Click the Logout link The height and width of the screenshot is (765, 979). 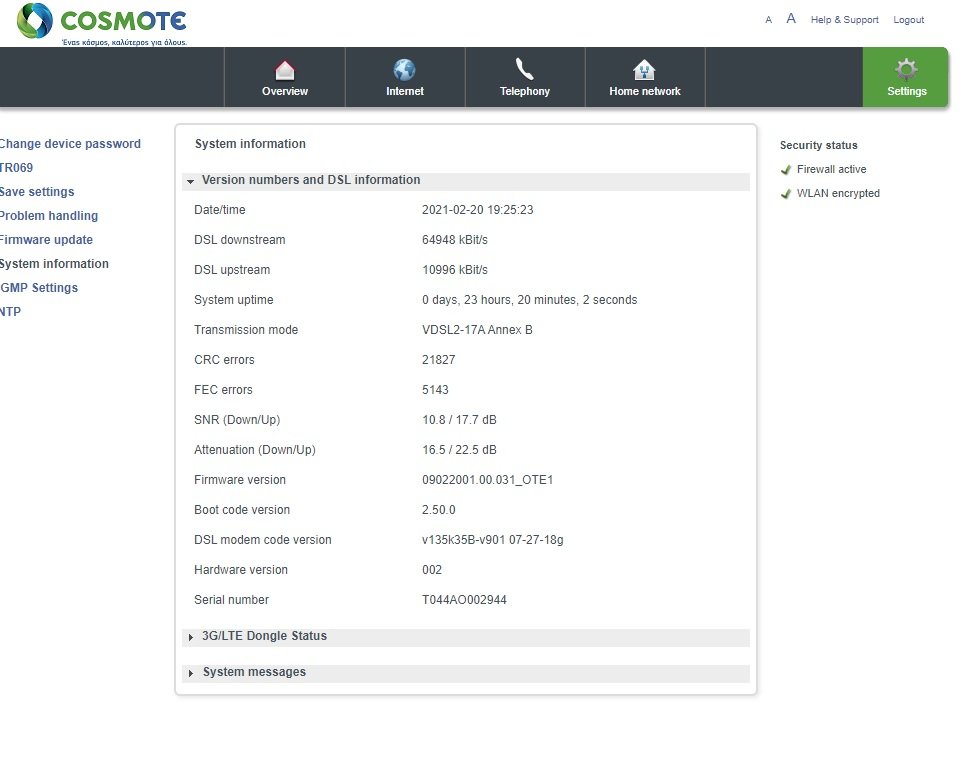pyautogui.click(x=908, y=20)
